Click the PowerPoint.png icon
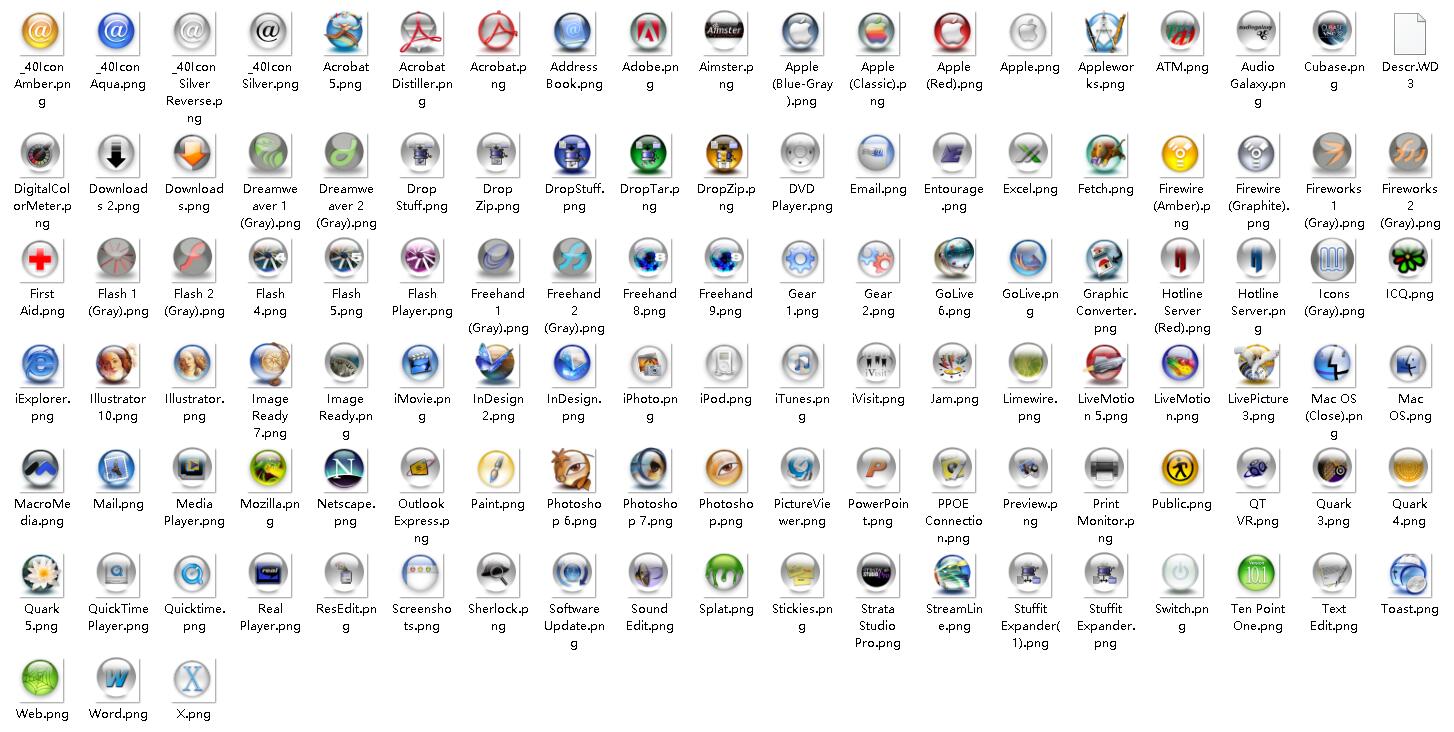This screenshot has width=1454, height=732. point(877,469)
